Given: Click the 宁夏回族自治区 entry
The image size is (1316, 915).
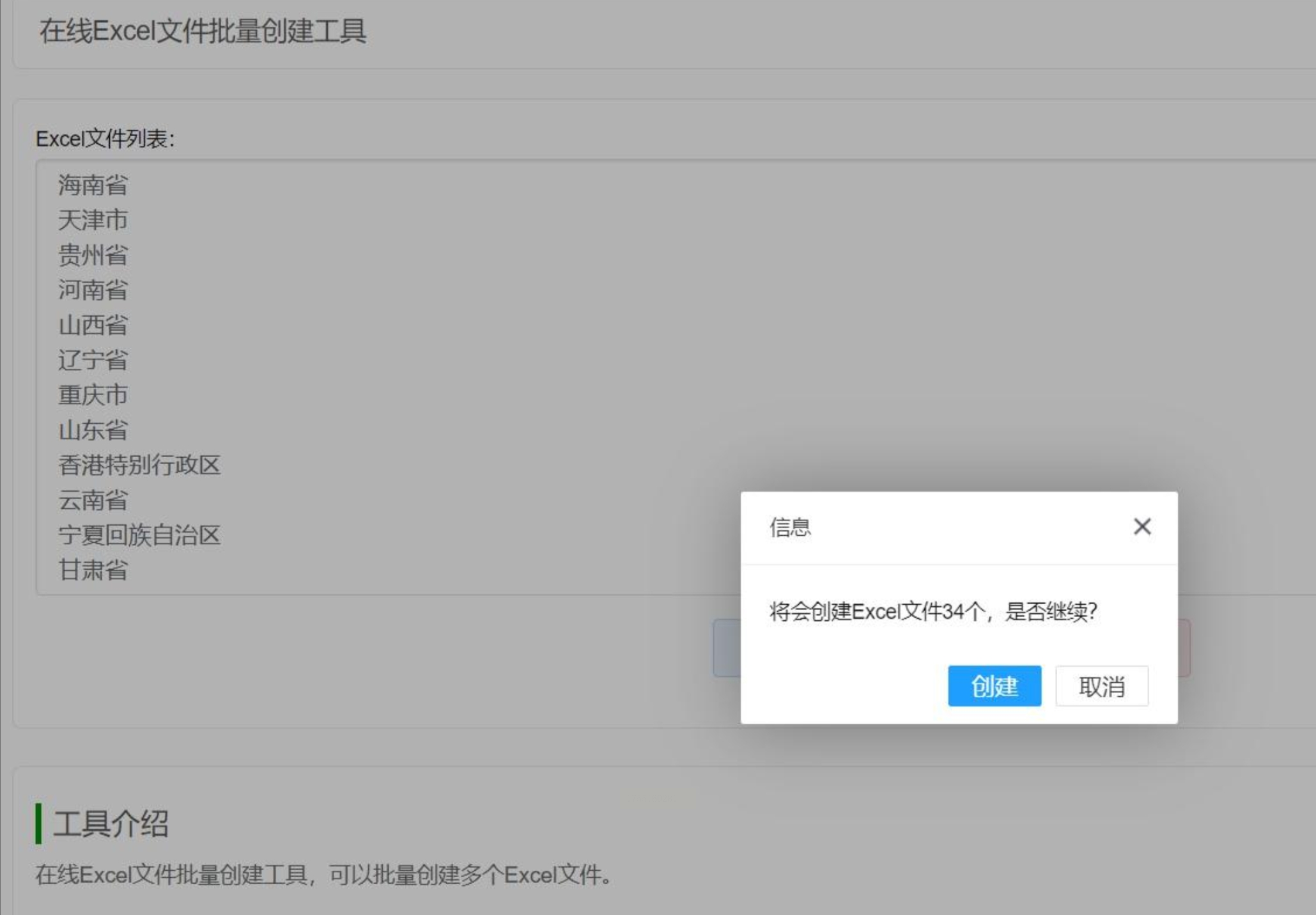Looking at the screenshot, I should 139,535.
